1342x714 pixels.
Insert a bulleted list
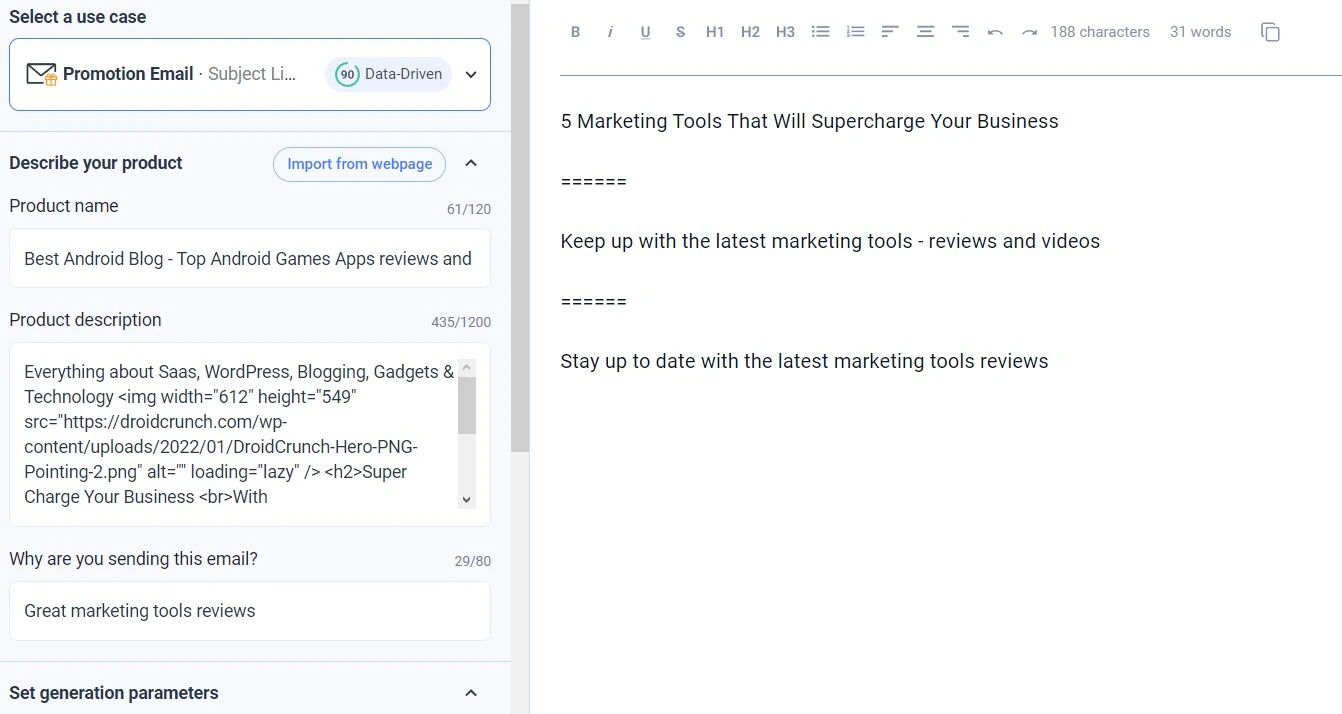(x=821, y=32)
